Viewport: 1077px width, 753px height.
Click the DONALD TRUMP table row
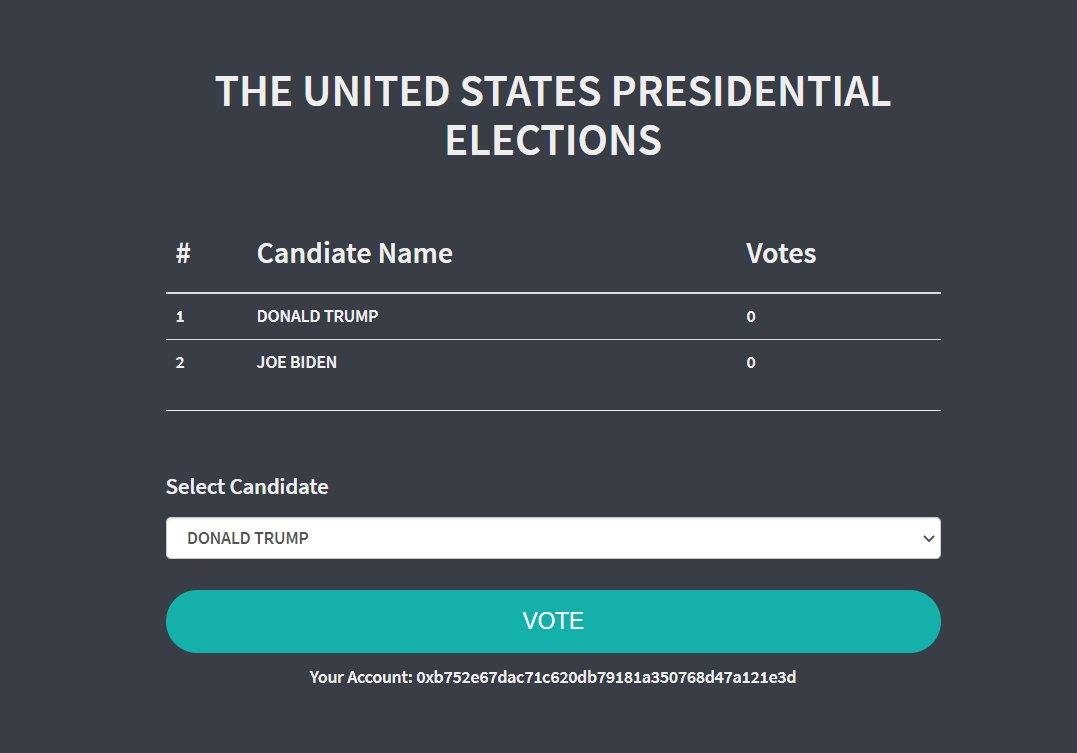coord(317,316)
